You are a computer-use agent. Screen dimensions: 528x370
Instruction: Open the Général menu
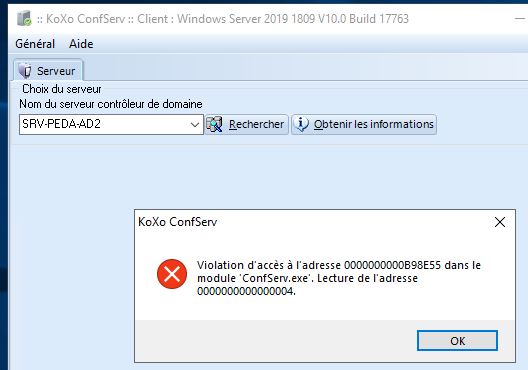coord(35,44)
